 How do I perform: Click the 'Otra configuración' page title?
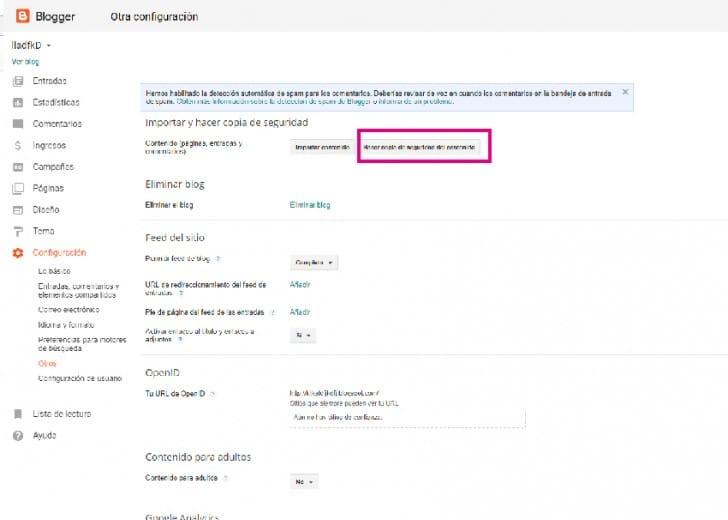154,17
